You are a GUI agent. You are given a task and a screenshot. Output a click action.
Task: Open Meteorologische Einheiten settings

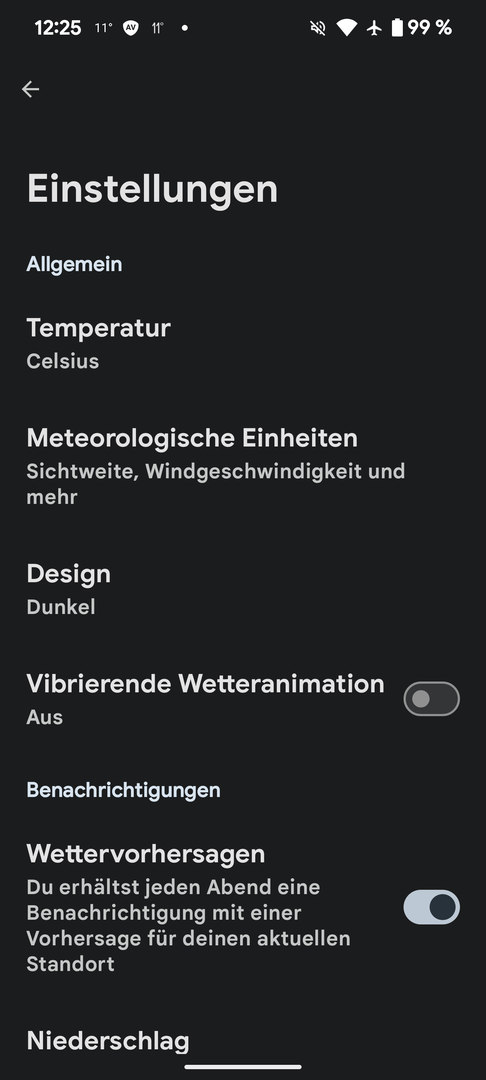243,466
